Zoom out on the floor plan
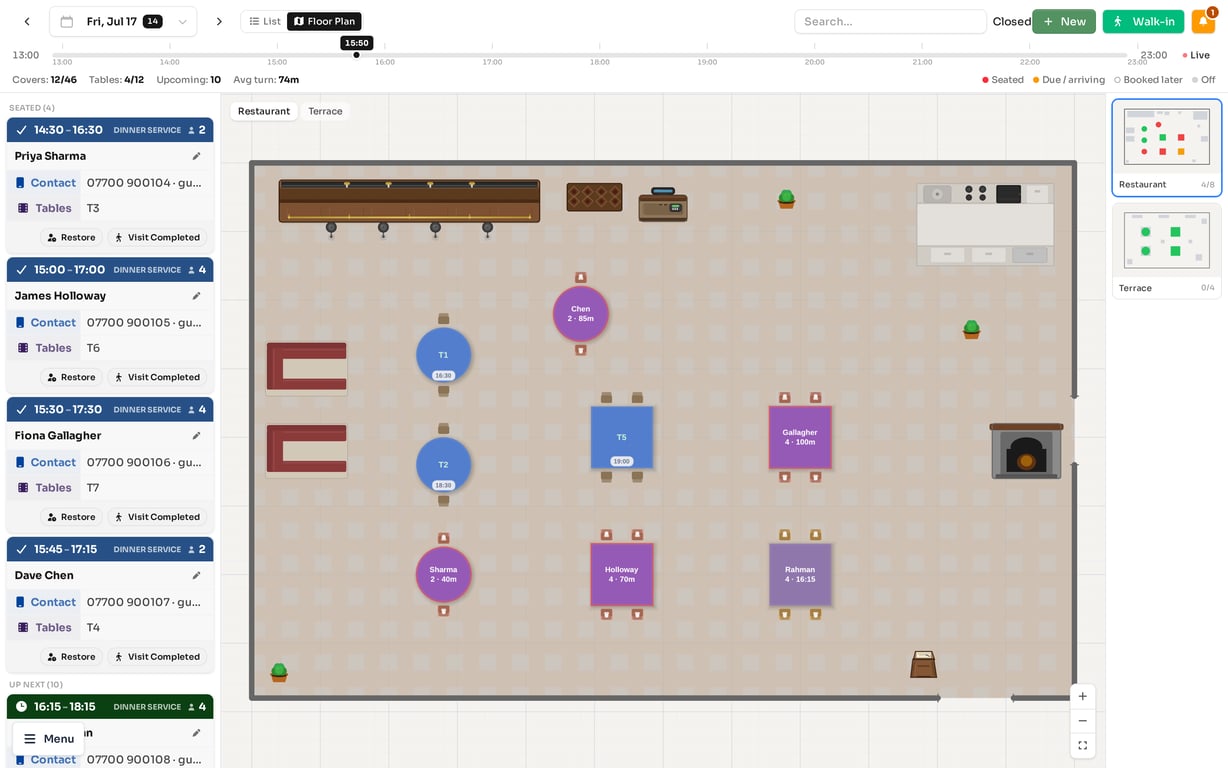The width and height of the screenshot is (1228, 768). pos(1082,721)
